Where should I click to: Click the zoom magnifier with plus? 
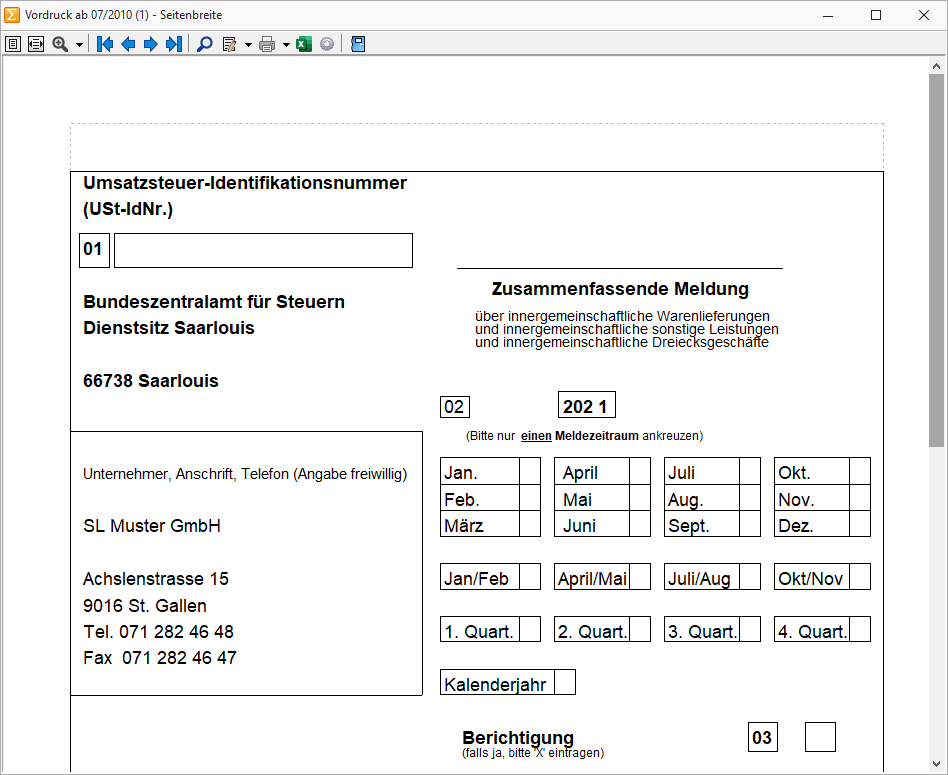[x=60, y=44]
